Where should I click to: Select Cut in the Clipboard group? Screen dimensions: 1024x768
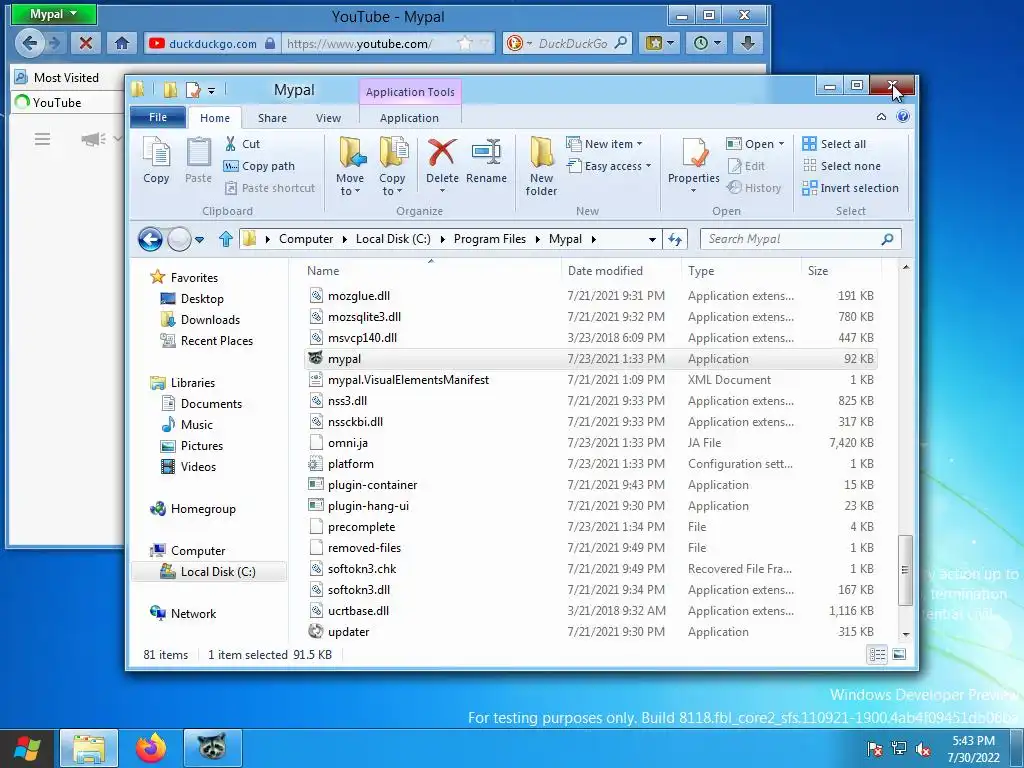coord(242,144)
